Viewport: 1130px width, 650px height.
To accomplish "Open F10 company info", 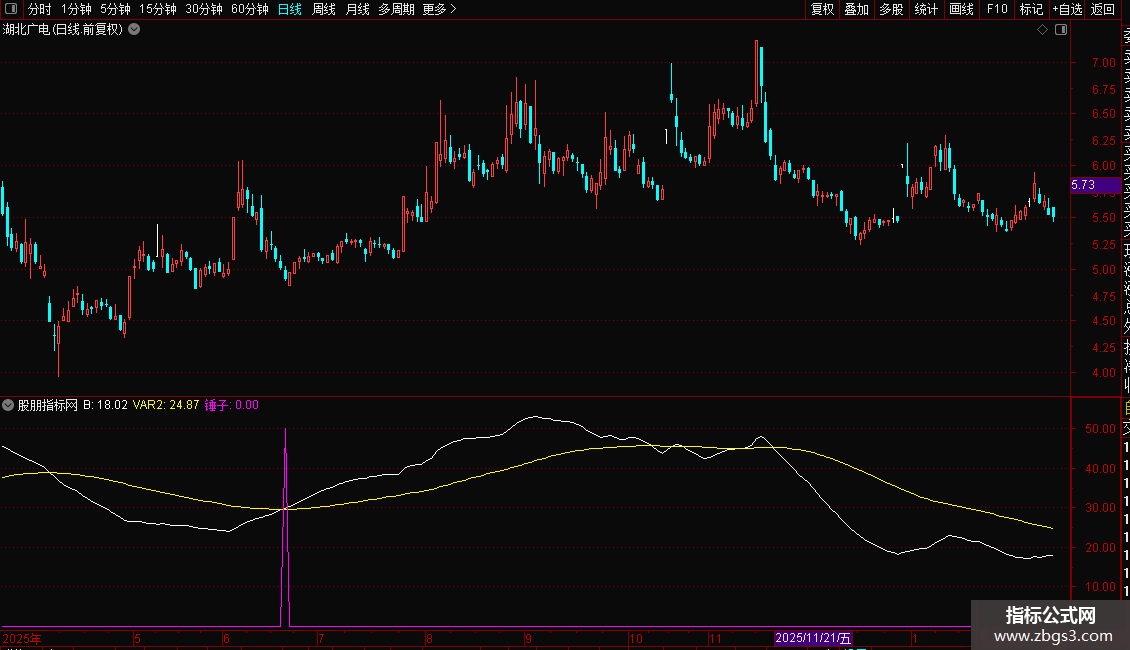I will [x=996, y=9].
